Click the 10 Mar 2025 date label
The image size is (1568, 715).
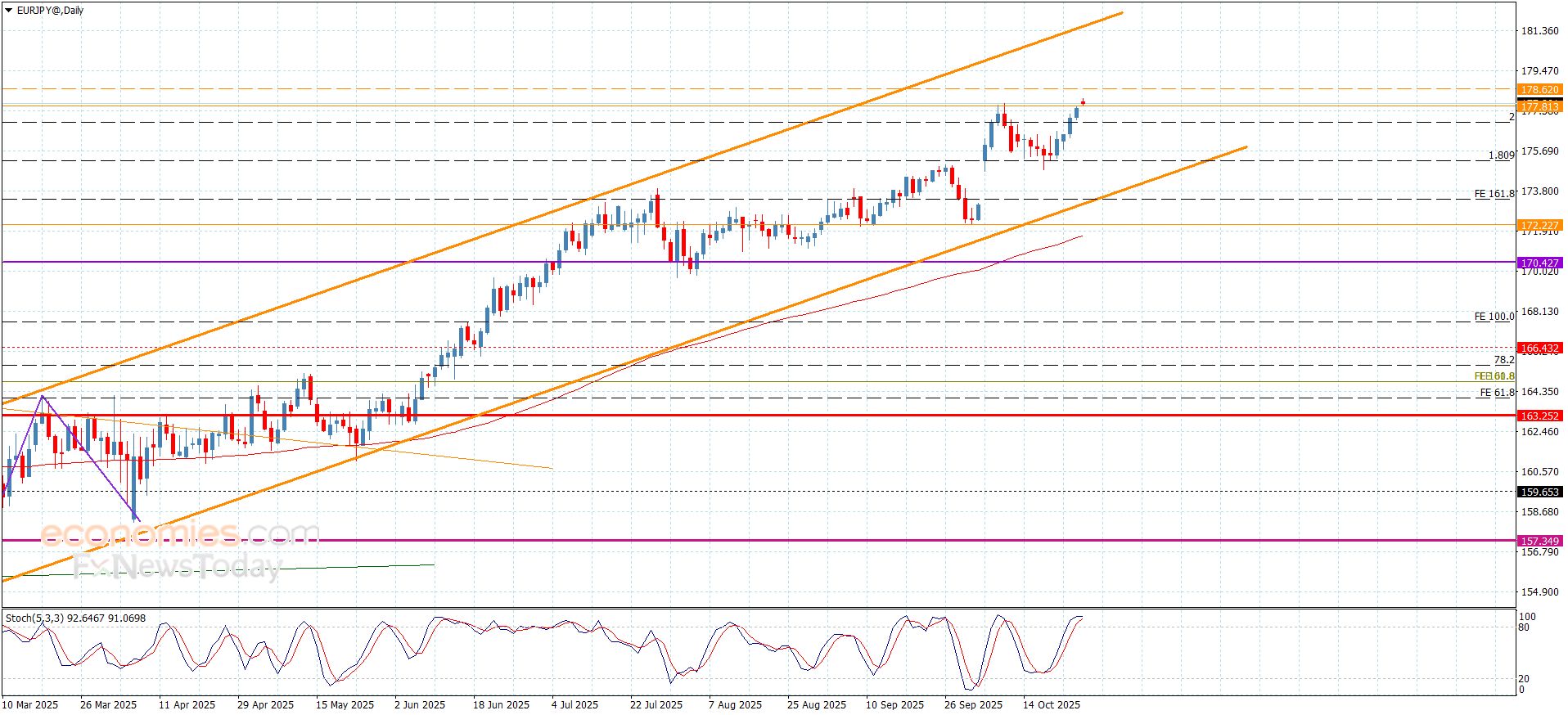30,704
